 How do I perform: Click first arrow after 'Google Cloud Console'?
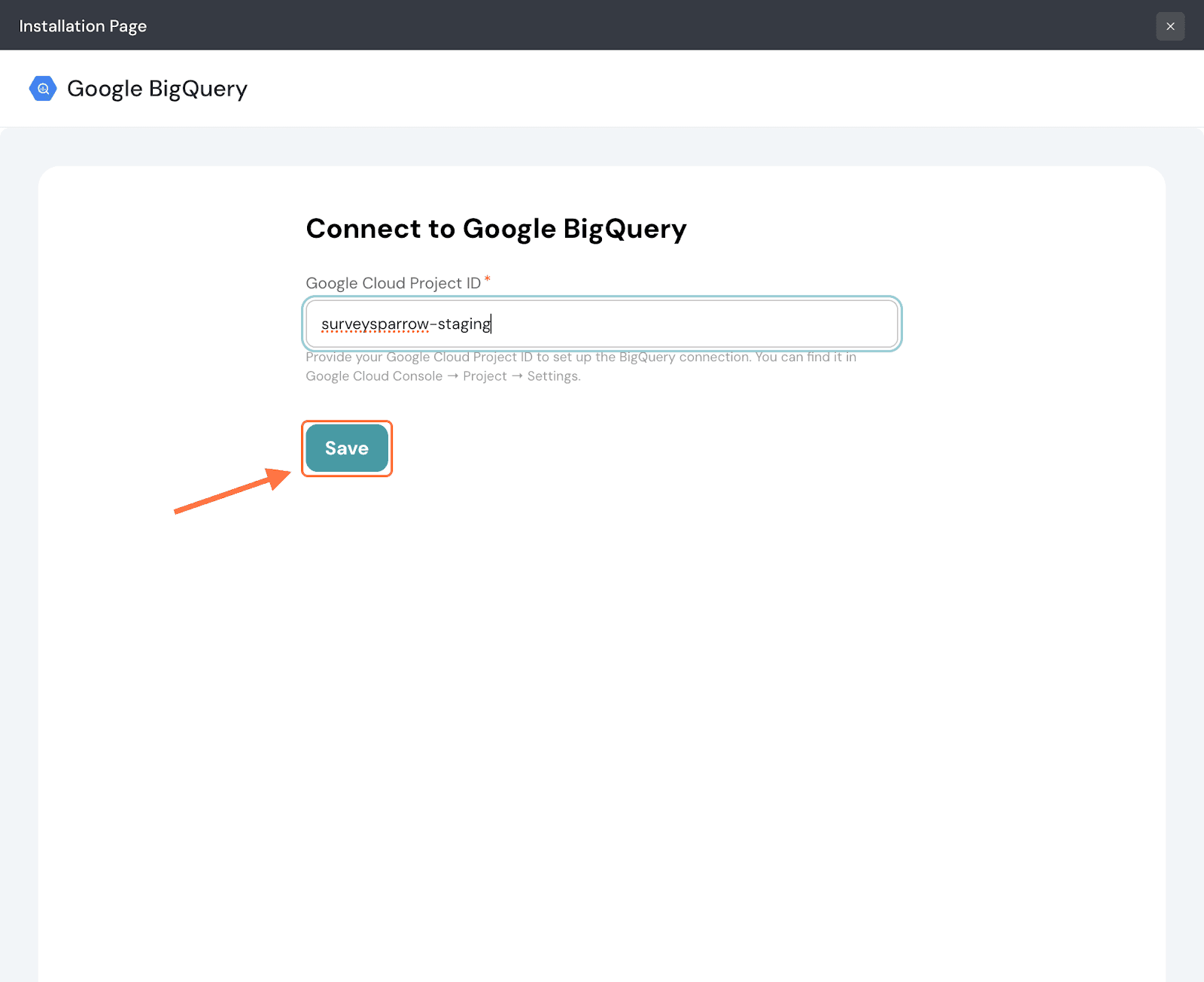453,376
